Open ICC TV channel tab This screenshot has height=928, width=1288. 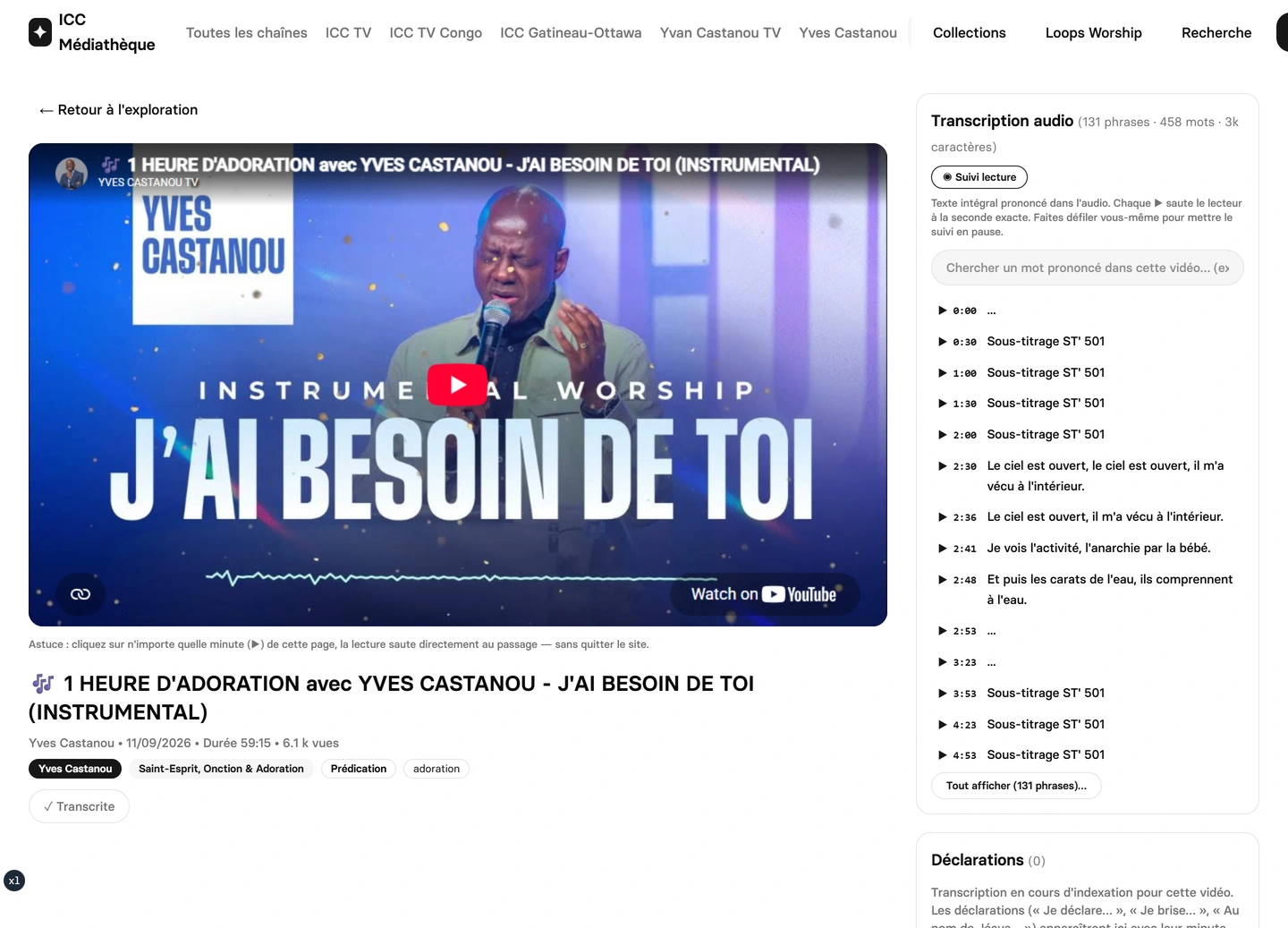pos(348,32)
